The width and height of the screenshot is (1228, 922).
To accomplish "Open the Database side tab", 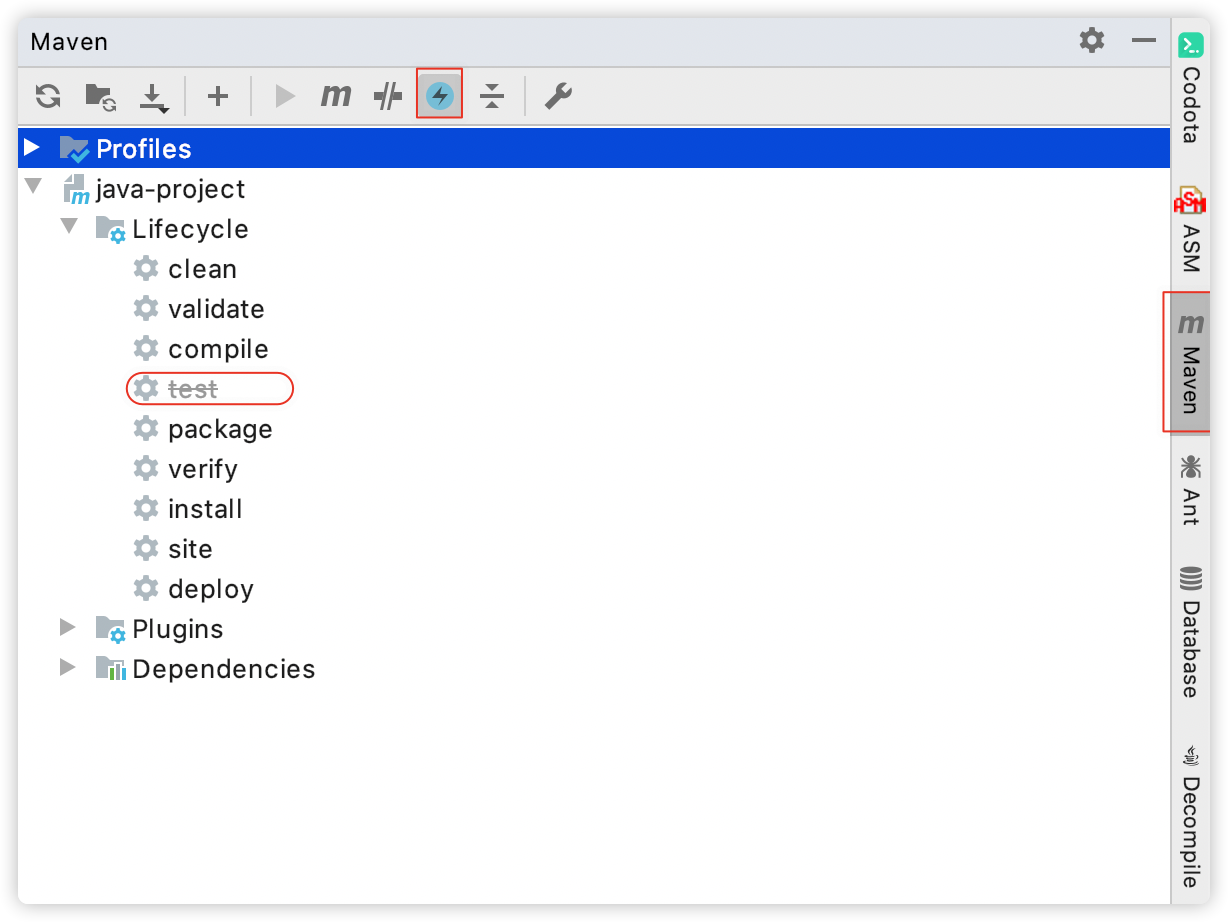I will pos(1190,631).
